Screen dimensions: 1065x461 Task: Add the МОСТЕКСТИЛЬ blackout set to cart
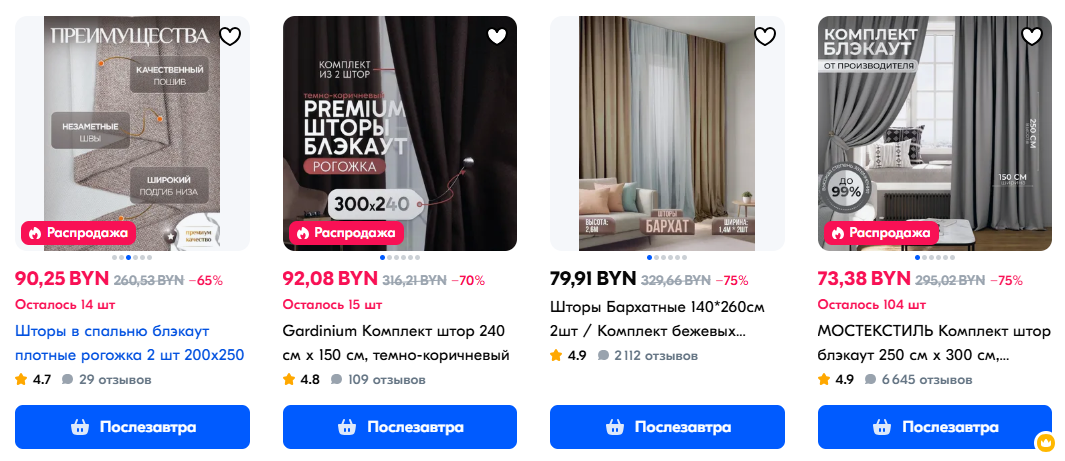pyautogui.click(x=935, y=427)
